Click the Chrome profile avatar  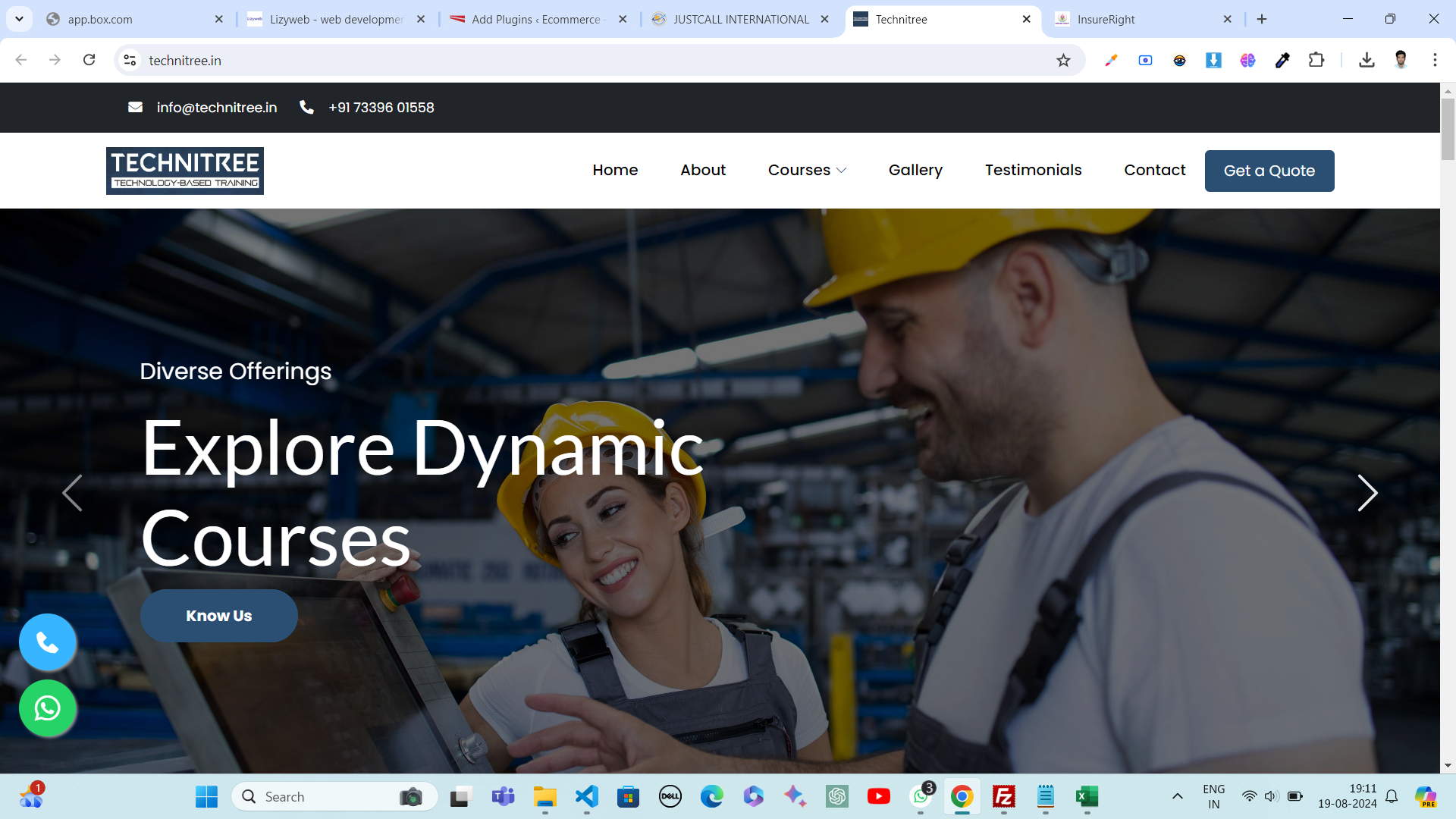[1401, 60]
